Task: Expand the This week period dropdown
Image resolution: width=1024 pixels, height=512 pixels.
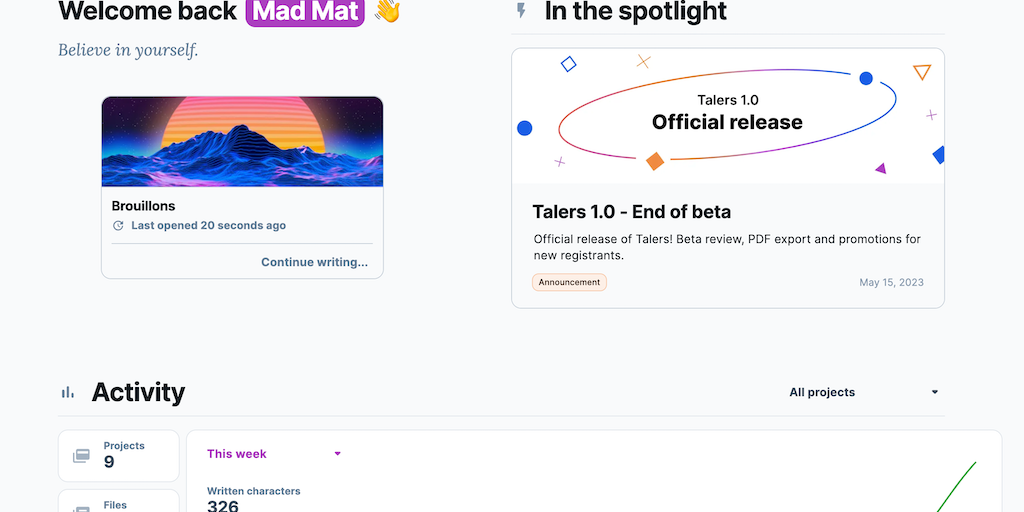Action: 273,454
